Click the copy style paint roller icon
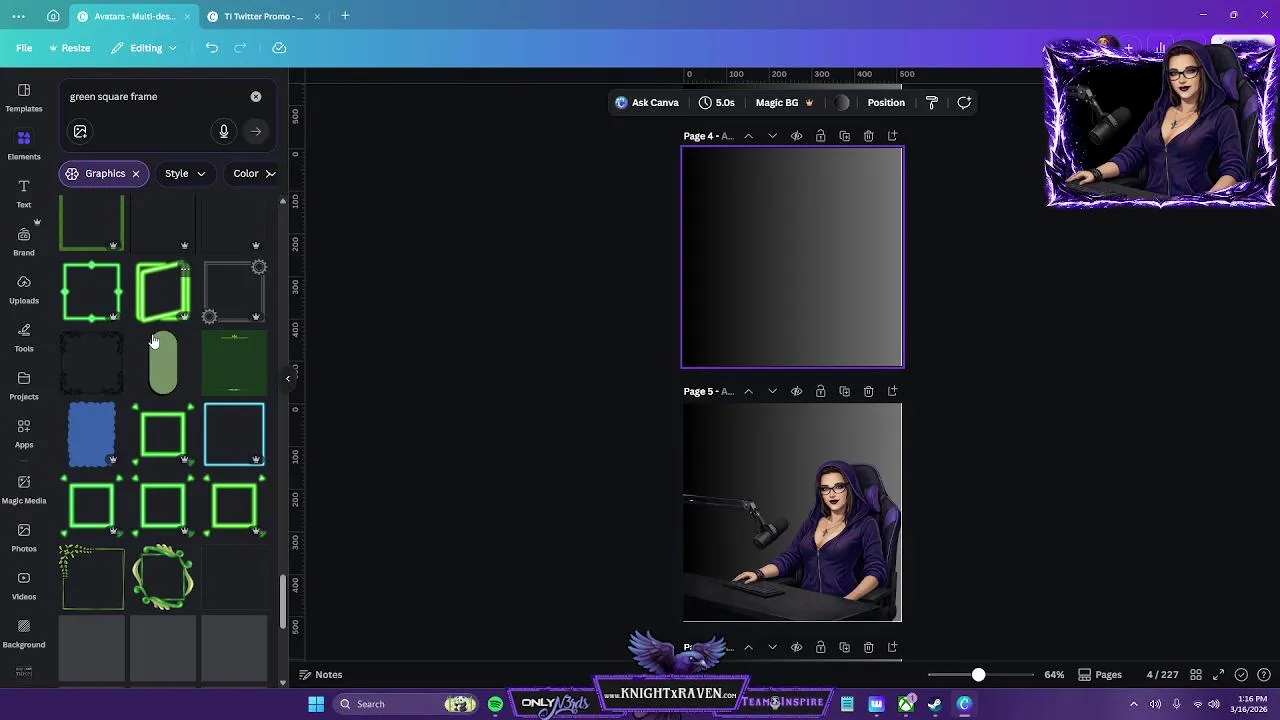Screen dimensions: 1280x720 932,102
